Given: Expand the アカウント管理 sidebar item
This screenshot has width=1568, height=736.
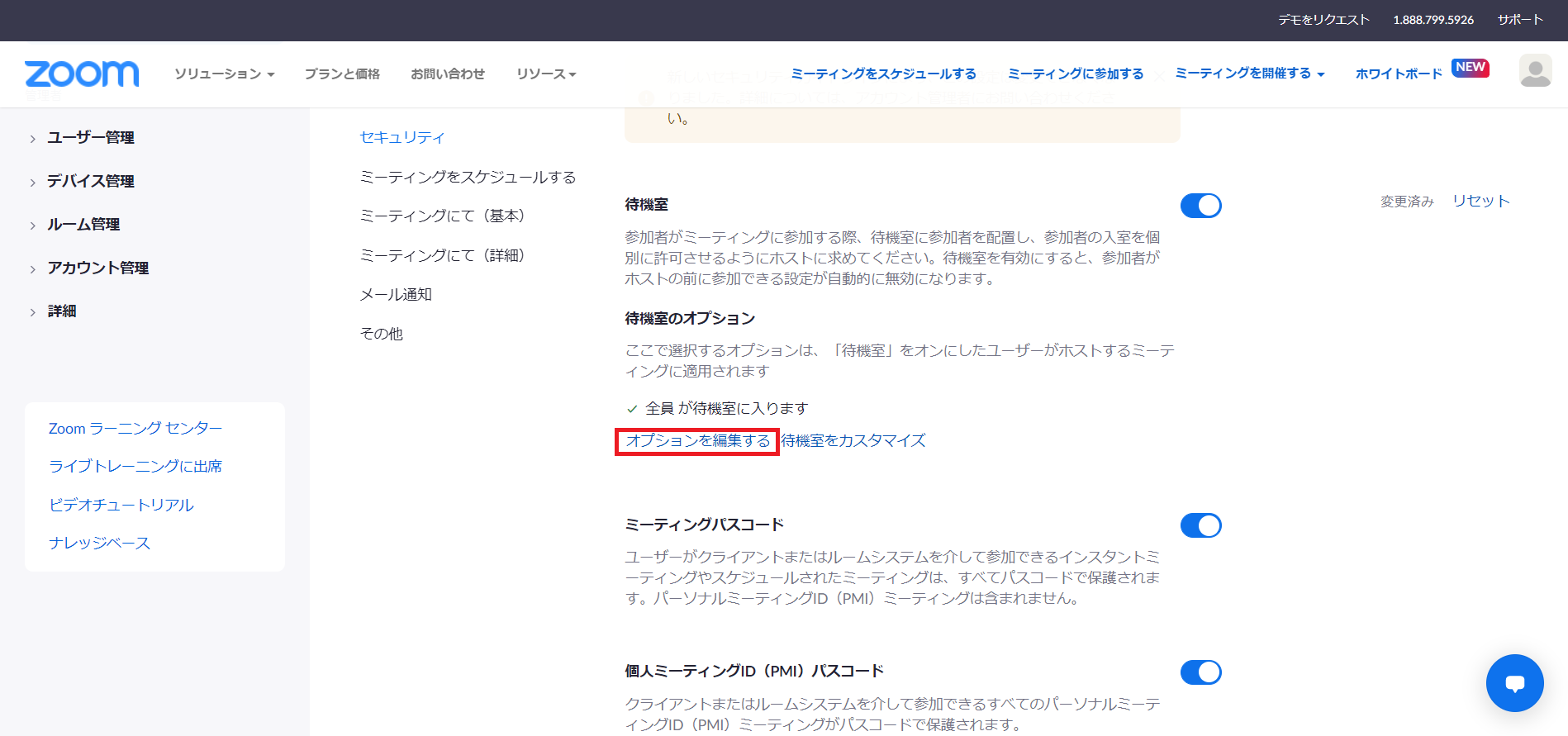Looking at the screenshot, I should pyautogui.click(x=97, y=268).
